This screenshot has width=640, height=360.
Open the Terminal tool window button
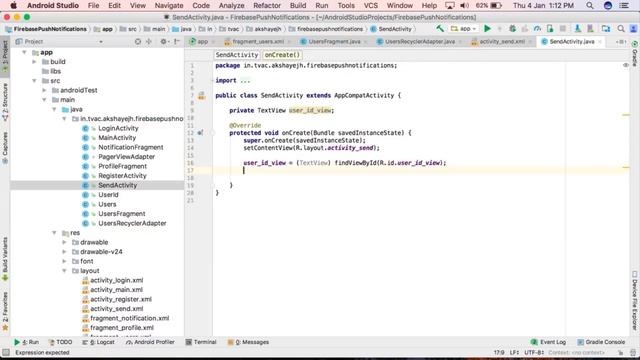click(201, 342)
